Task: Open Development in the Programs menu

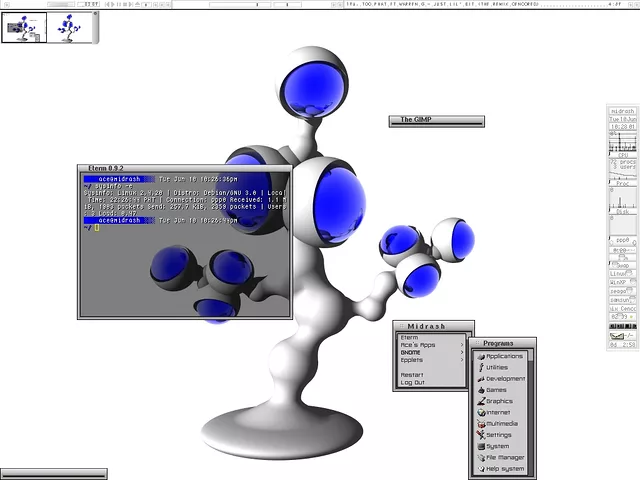Action: (x=501, y=379)
